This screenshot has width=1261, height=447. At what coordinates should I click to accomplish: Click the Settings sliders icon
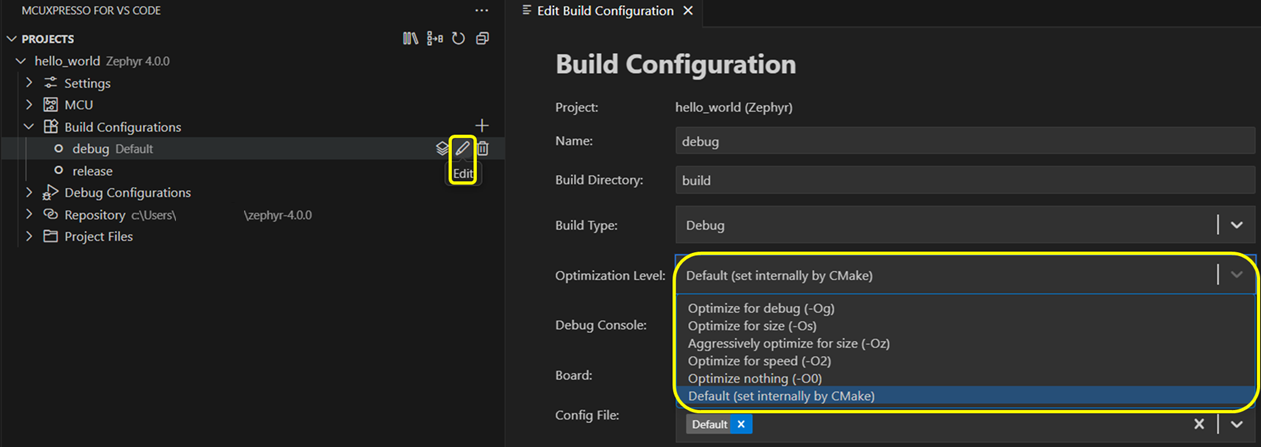51,83
